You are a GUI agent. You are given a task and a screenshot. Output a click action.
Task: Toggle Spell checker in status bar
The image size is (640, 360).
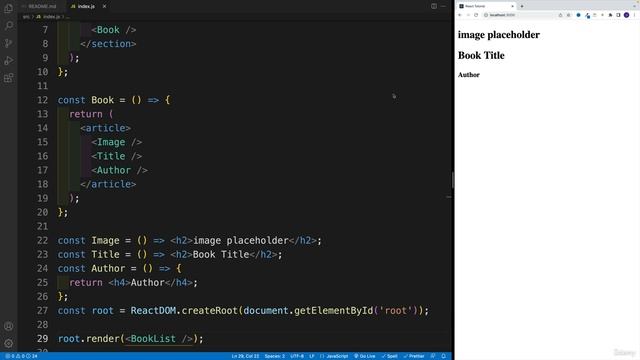pyautogui.click(x=389, y=356)
